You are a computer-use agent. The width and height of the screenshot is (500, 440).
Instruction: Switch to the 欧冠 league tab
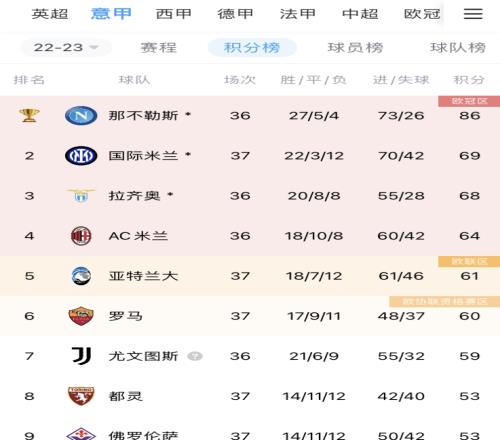(422, 14)
